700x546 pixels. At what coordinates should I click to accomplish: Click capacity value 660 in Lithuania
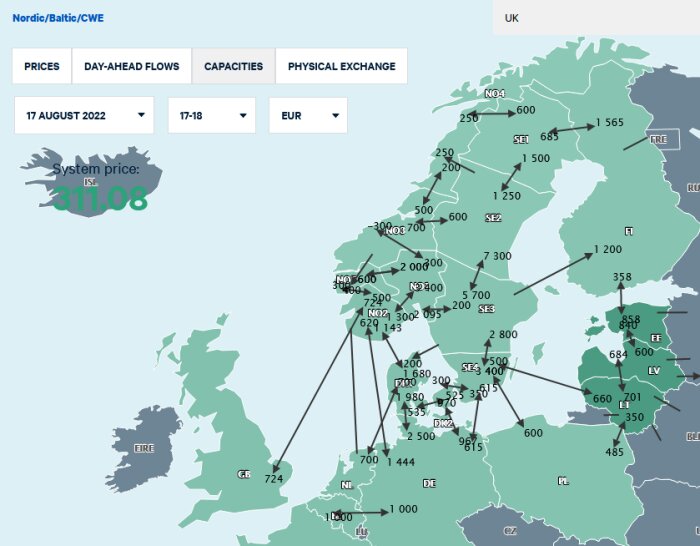[x=602, y=398]
